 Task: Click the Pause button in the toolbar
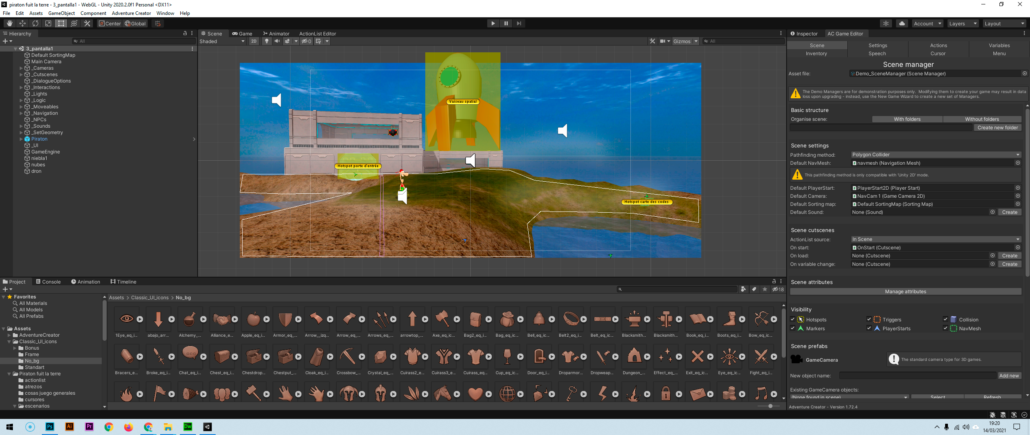pos(506,22)
